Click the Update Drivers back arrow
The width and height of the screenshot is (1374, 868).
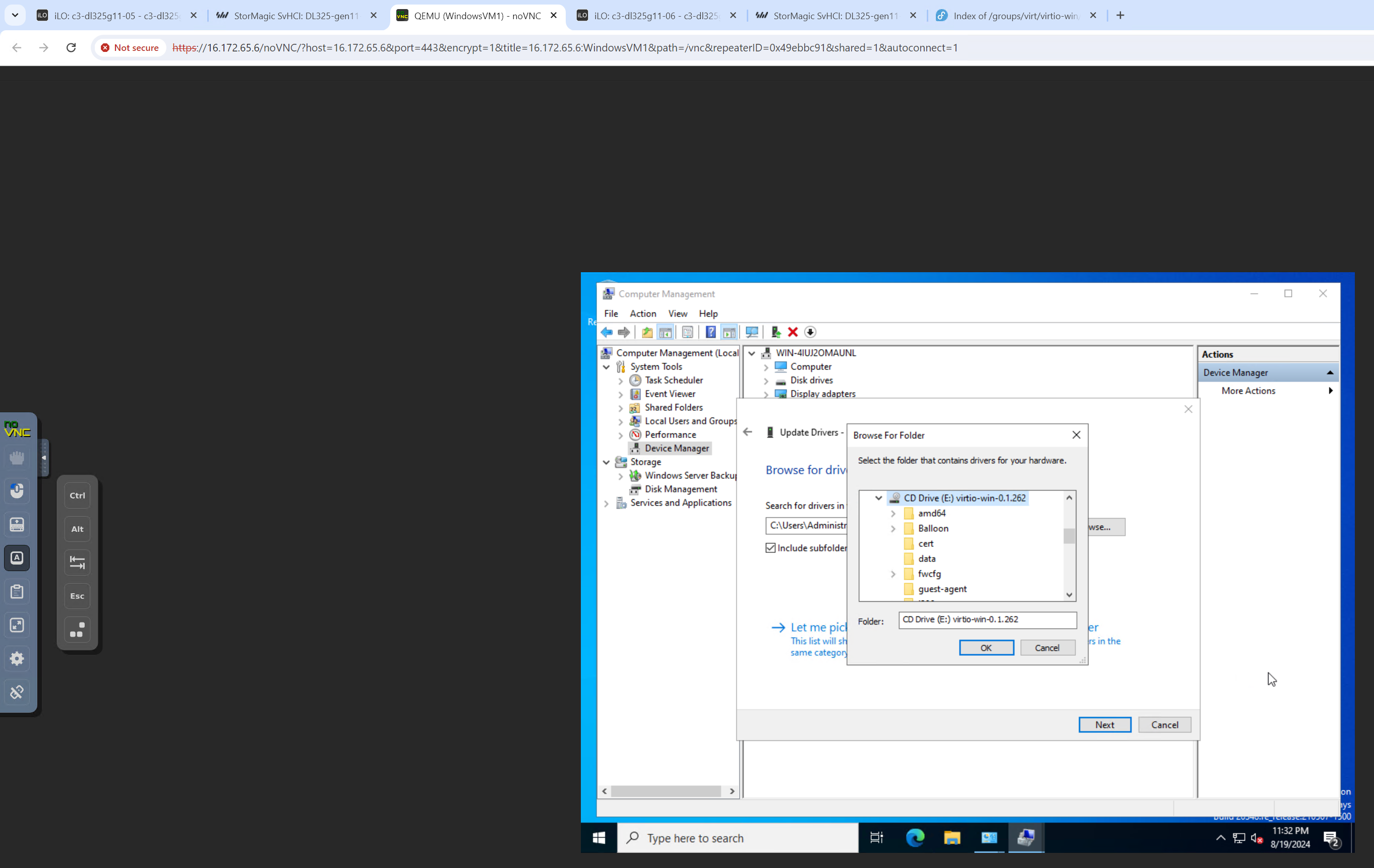747,432
